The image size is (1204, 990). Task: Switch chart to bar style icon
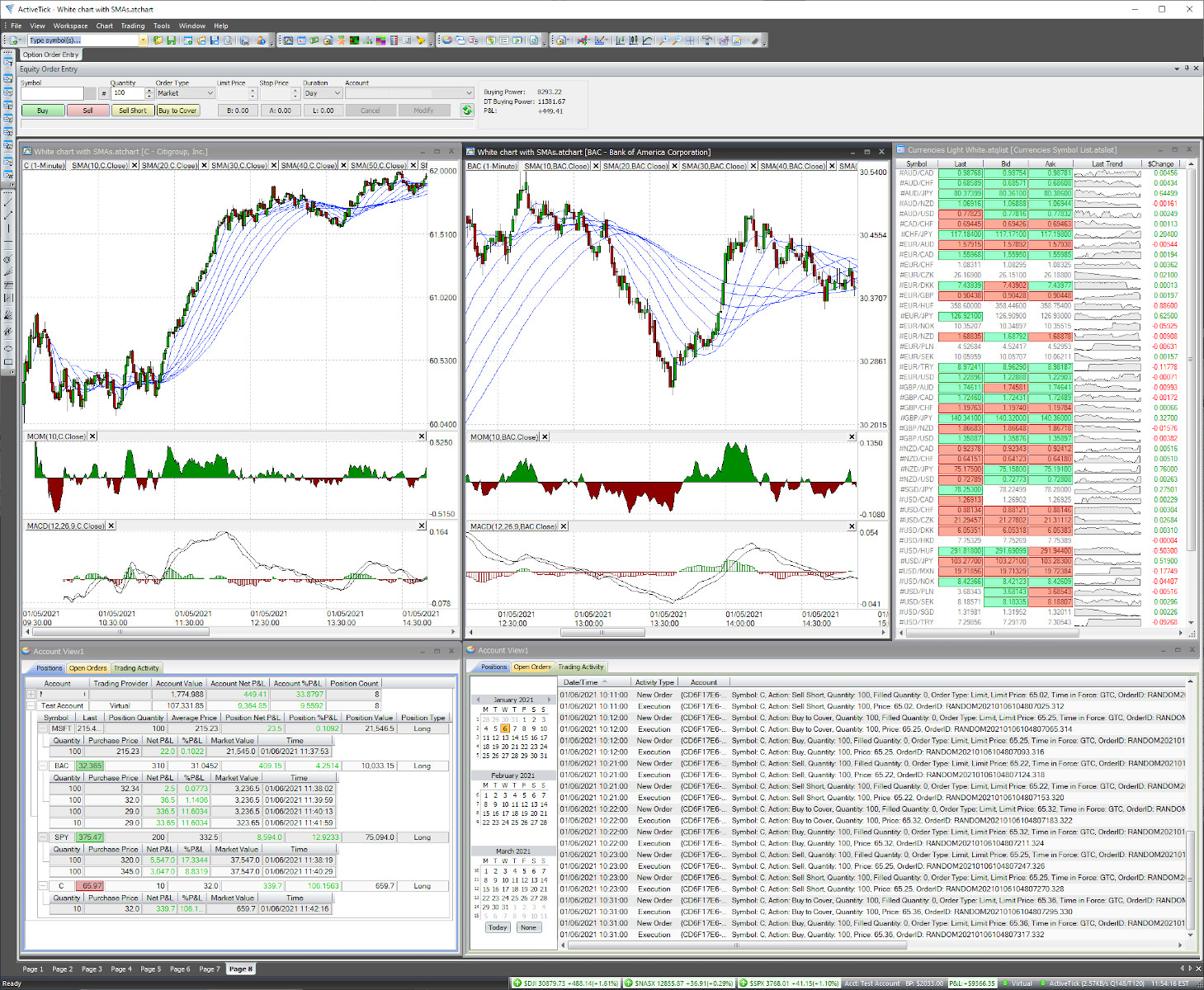(619, 40)
